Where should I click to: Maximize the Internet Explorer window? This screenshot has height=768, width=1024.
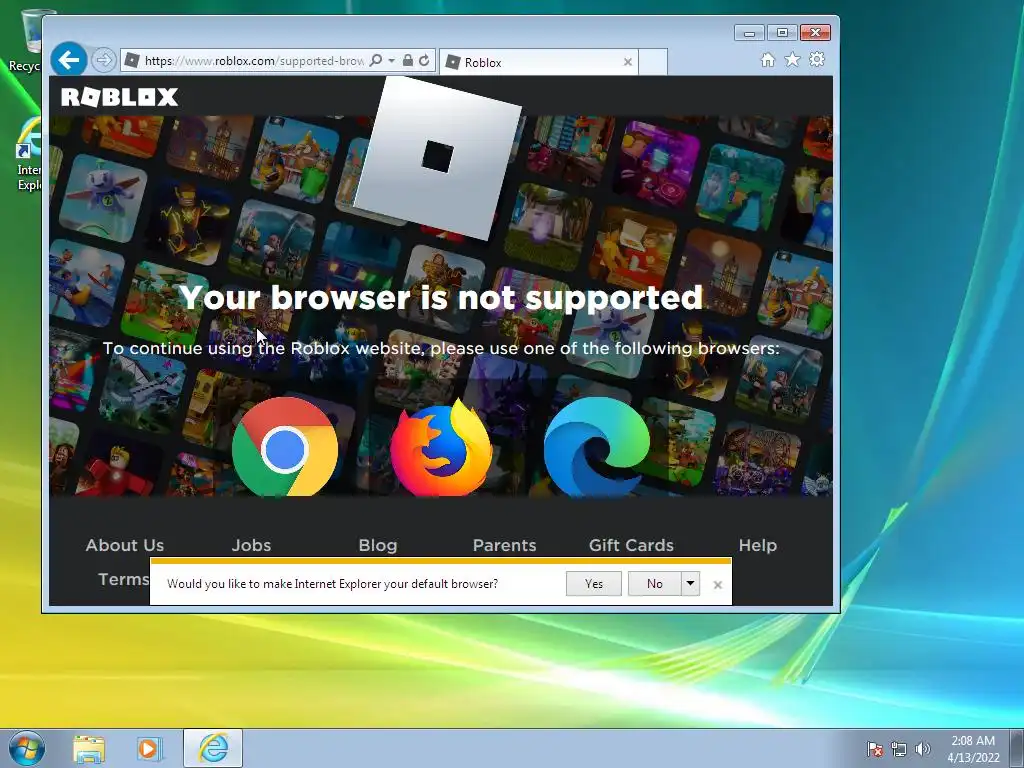click(x=782, y=33)
